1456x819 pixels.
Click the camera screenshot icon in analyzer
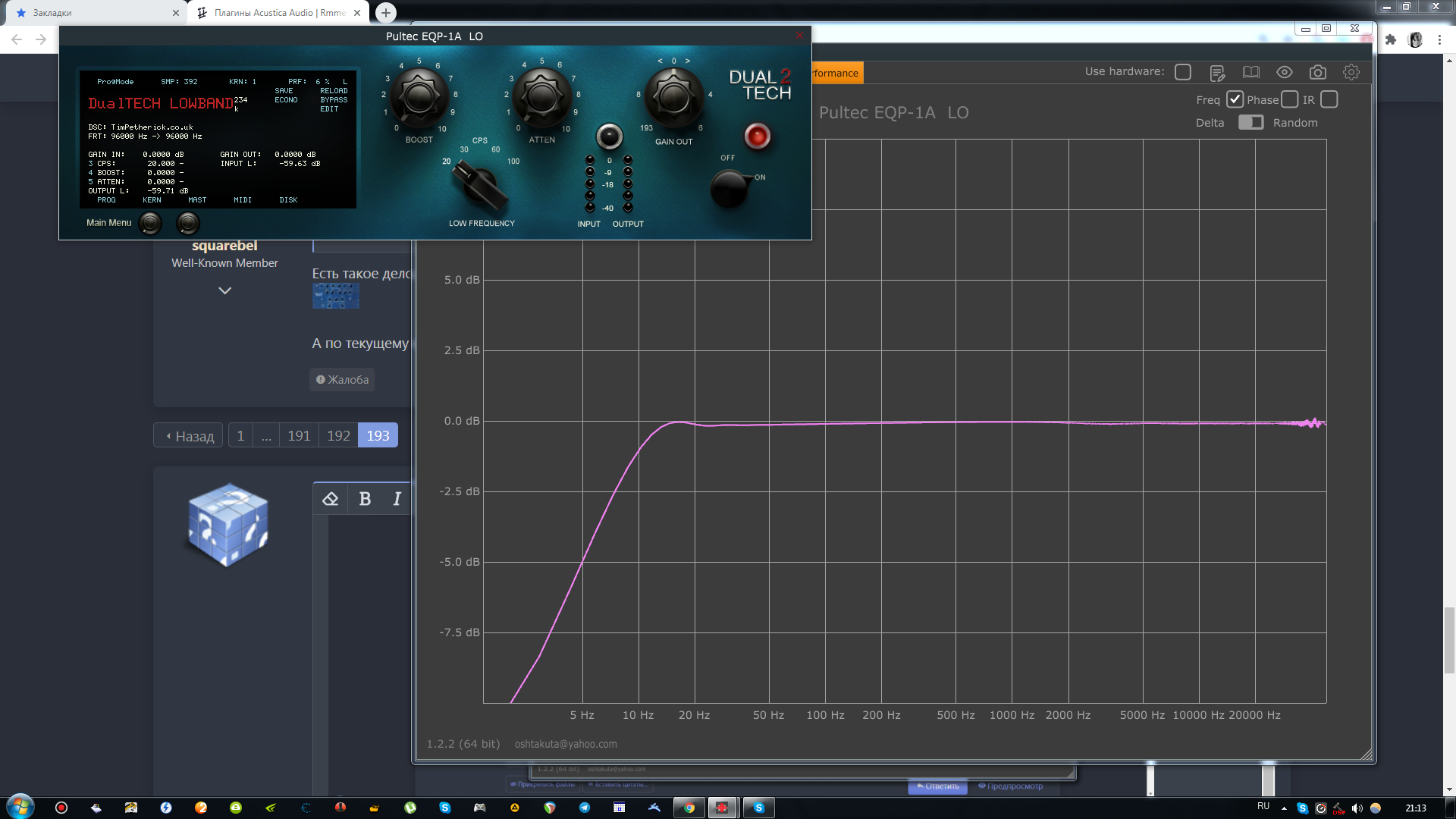(x=1317, y=72)
